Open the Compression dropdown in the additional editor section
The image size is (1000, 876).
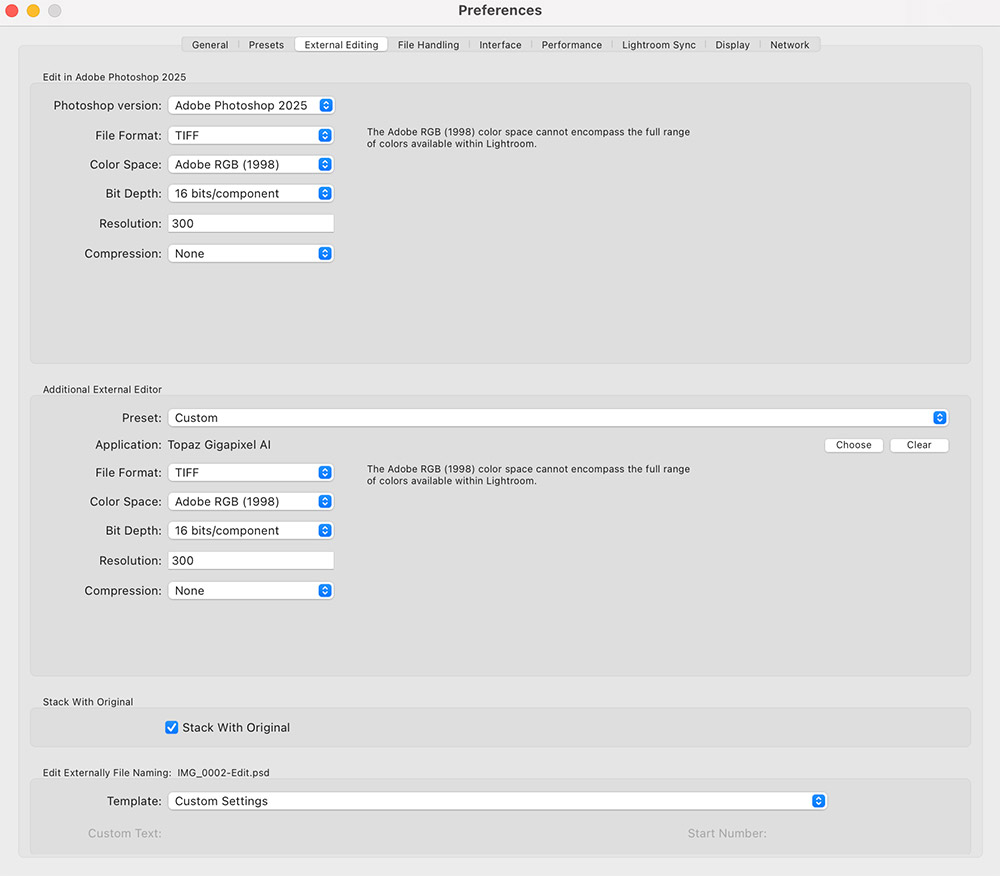250,590
